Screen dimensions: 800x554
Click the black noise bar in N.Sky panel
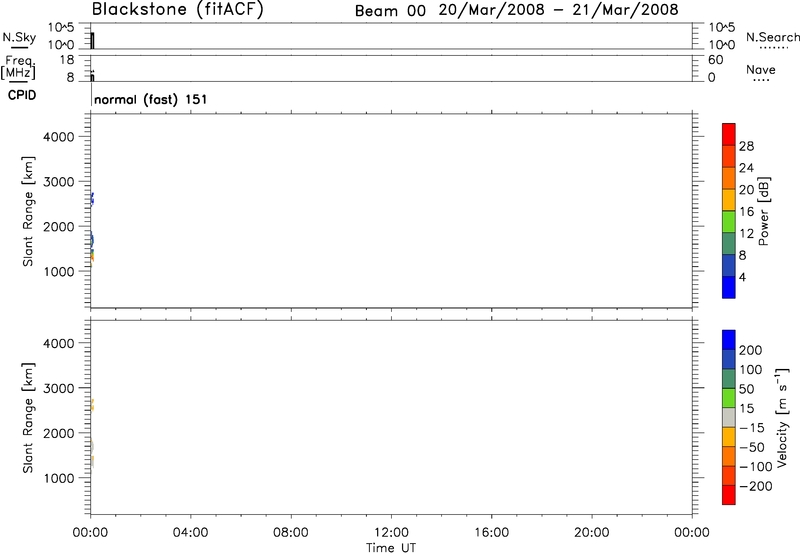pos(92,41)
